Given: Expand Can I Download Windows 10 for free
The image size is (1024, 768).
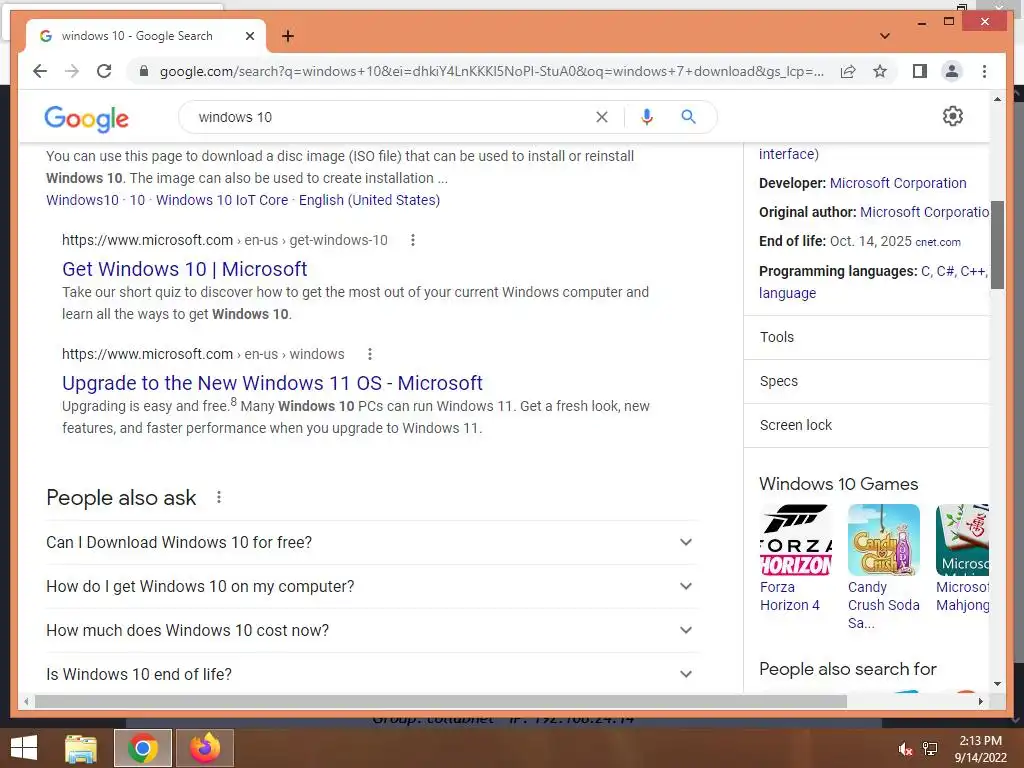Looking at the screenshot, I should pyautogui.click(x=372, y=543).
